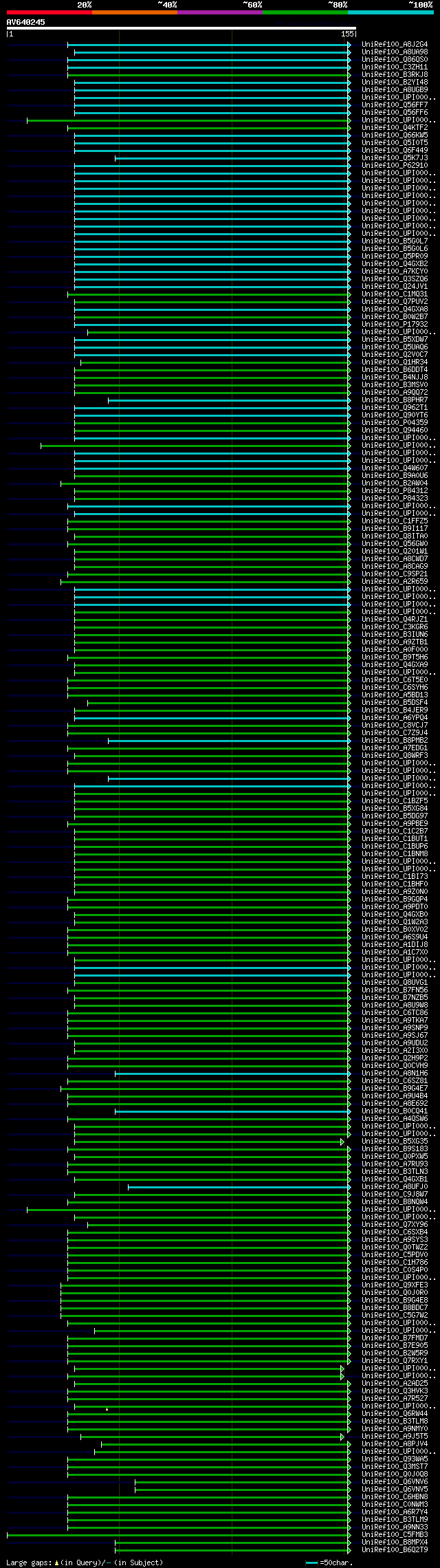Click the UniRef100_Q8UVG1 label

[x=395, y=982]
